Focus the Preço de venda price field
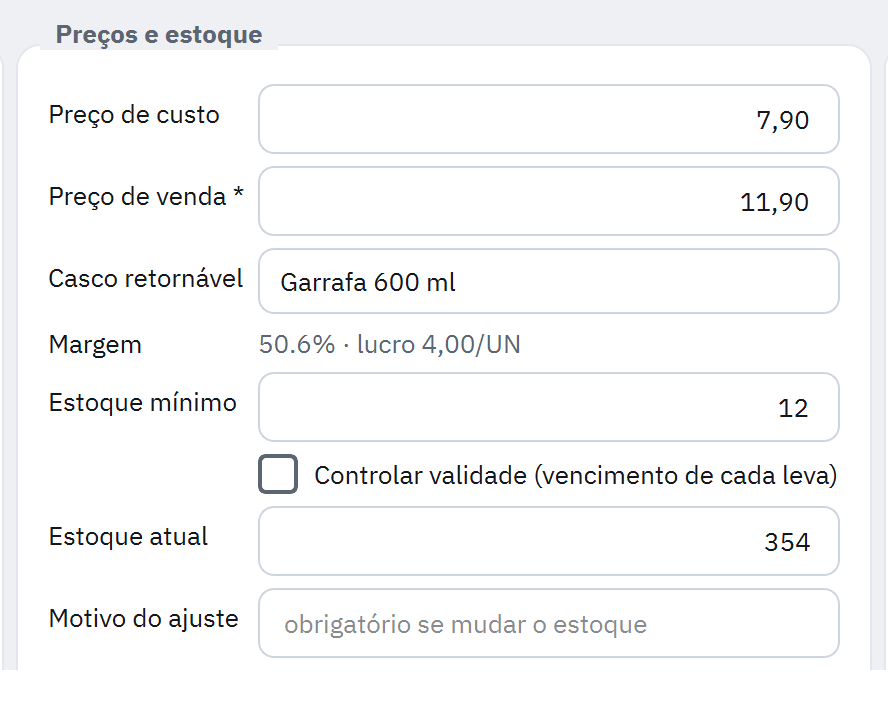888x712 pixels. click(548, 201)
